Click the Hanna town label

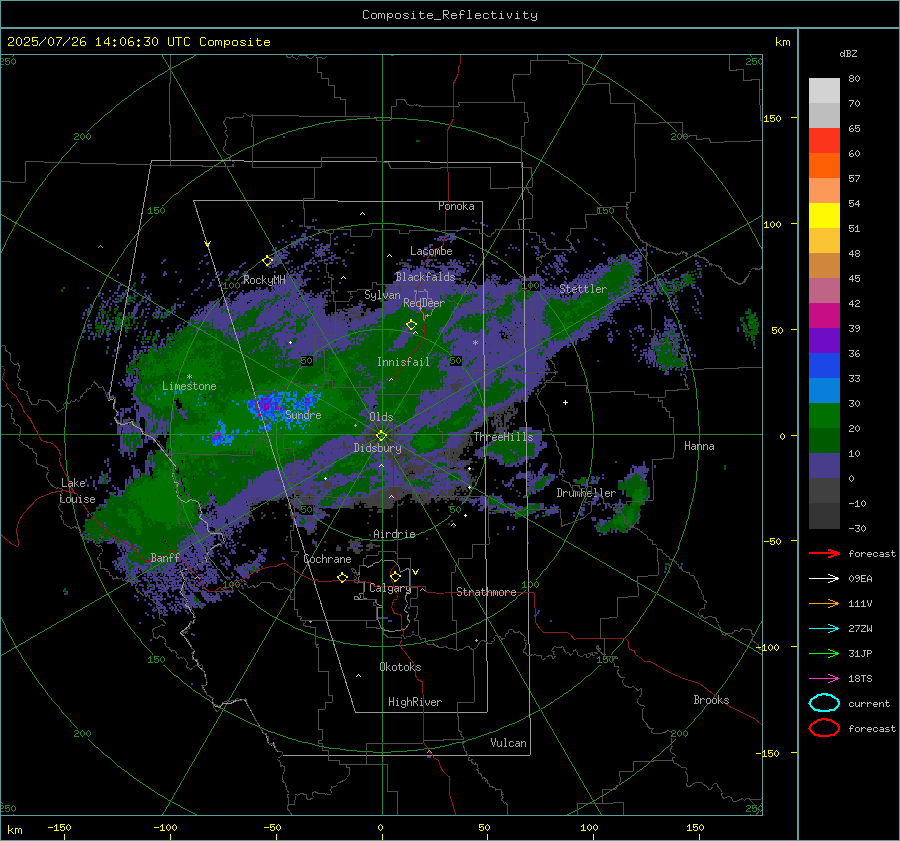coord(699,446)
